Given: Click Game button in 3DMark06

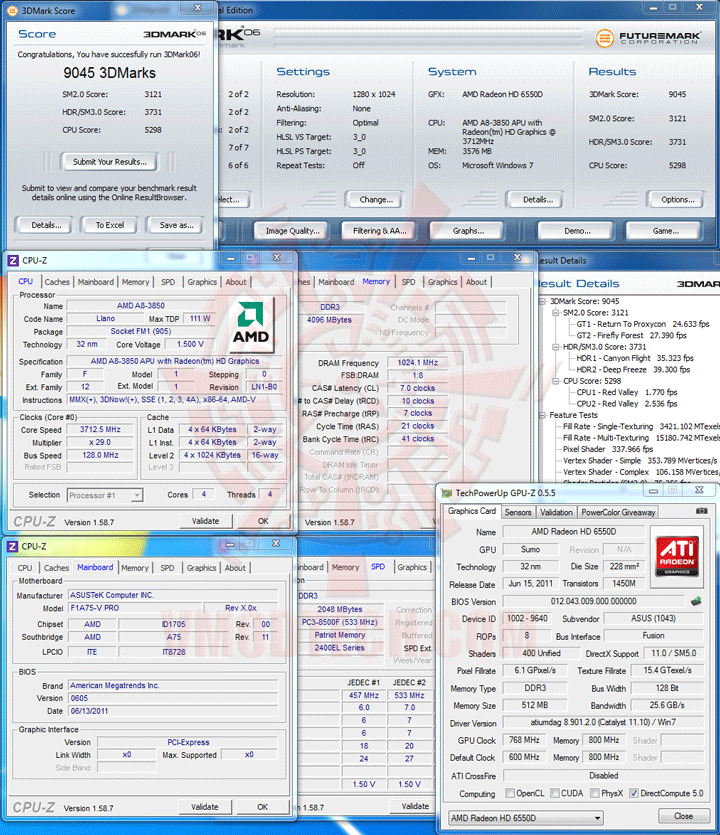Looking at the screenshot, I should click(x=665, y=231).
